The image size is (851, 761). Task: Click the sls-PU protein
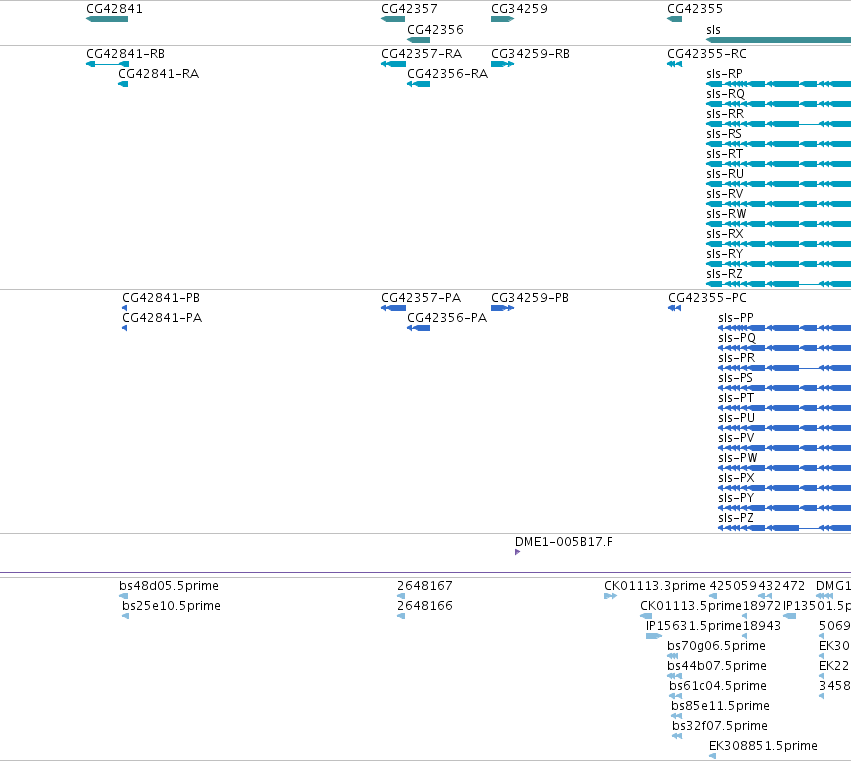(784, 428)
